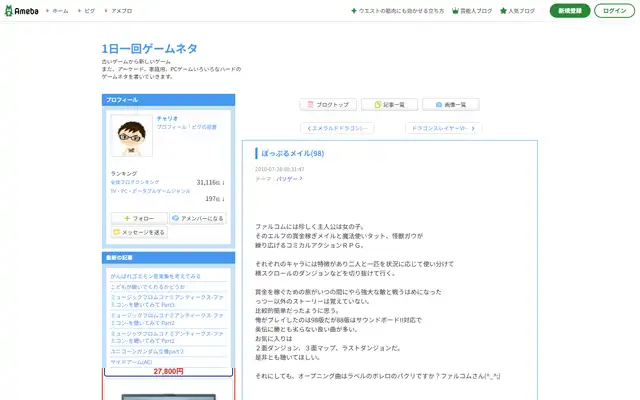Click the blue camera icon on 画像一覧
This screenshot has height=400, width=640.
pos(439,104)
